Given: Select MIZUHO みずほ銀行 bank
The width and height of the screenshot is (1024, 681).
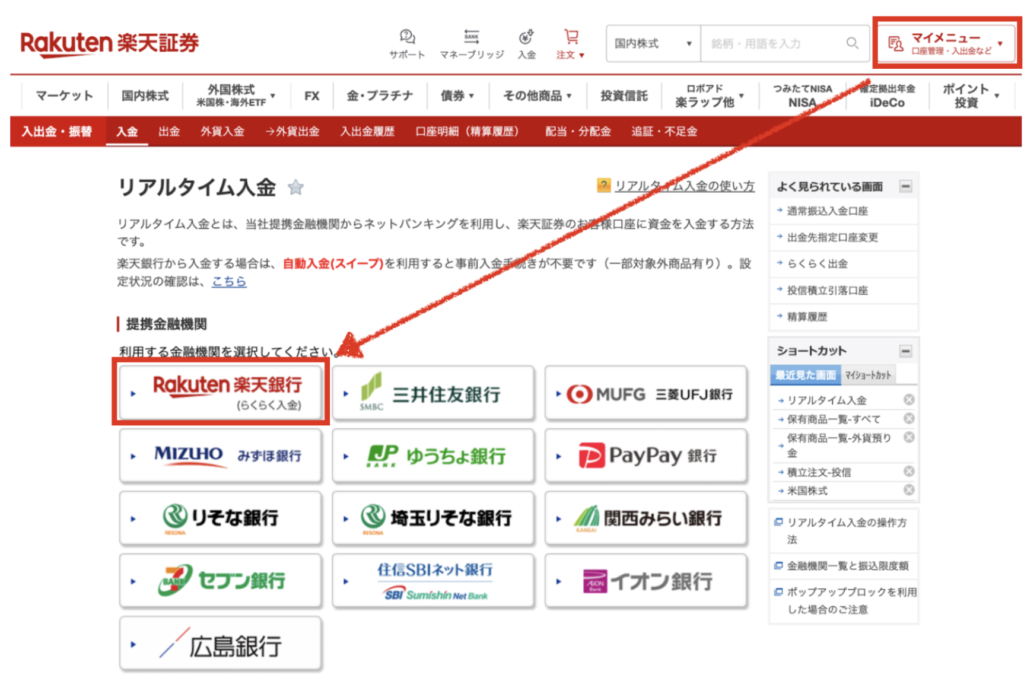Looking at the screenshot, I should pos(221,455).
